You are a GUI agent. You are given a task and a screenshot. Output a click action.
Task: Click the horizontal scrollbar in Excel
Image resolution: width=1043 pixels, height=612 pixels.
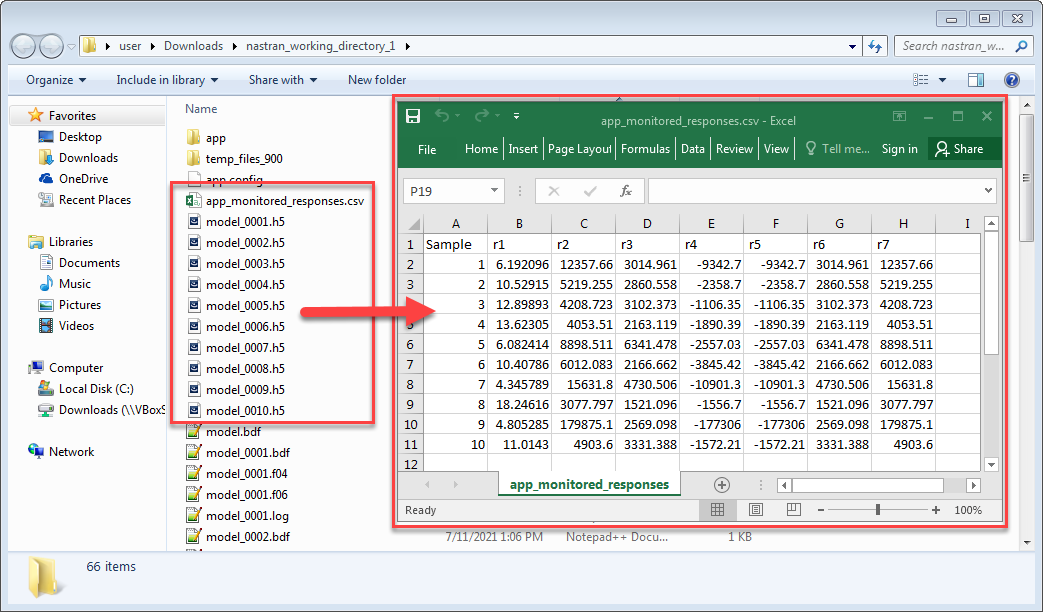(867, 485)
